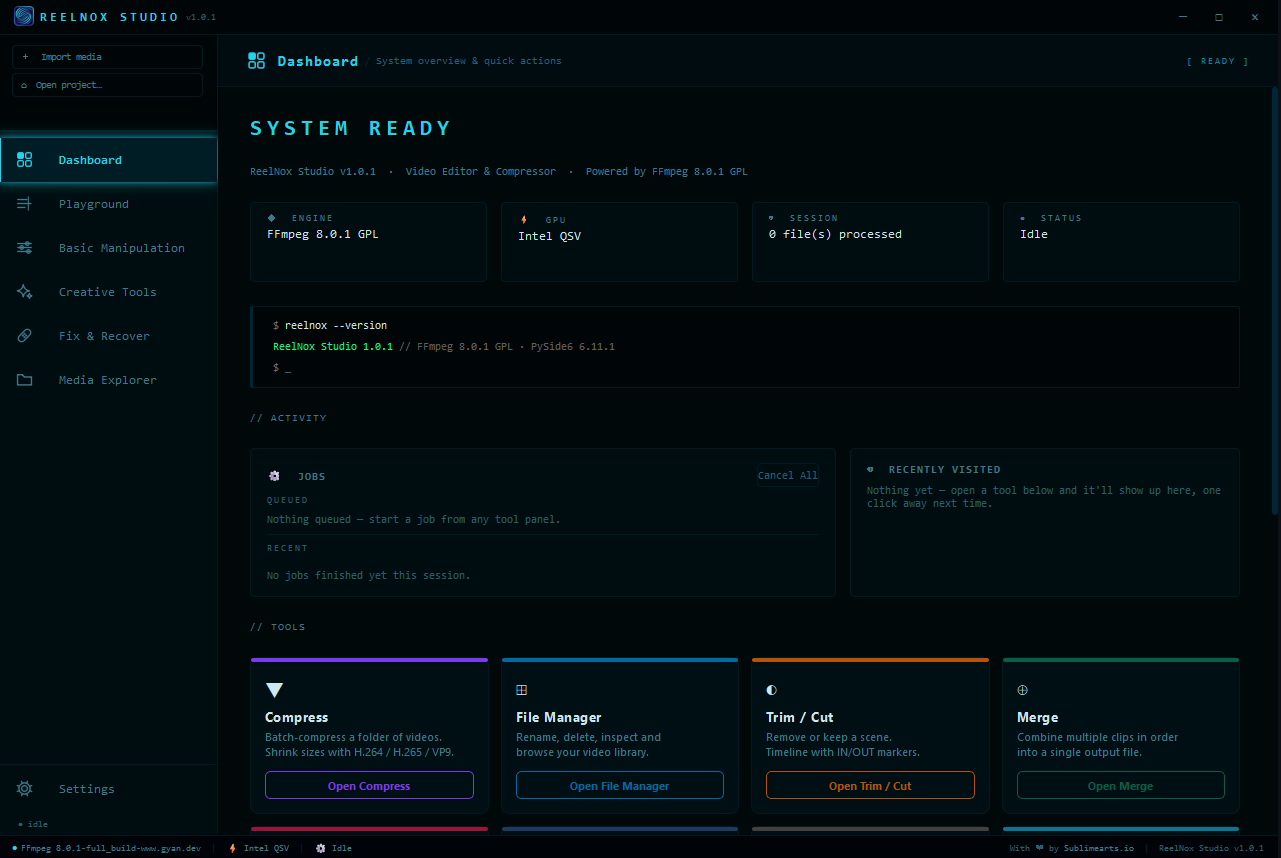
Task: Click 'reelnox --version' command text
Action: tap(336, 325)
